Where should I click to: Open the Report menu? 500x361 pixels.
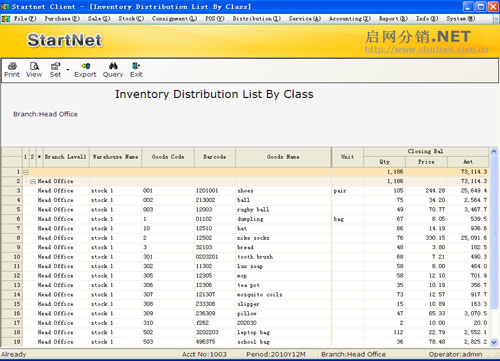393,19
